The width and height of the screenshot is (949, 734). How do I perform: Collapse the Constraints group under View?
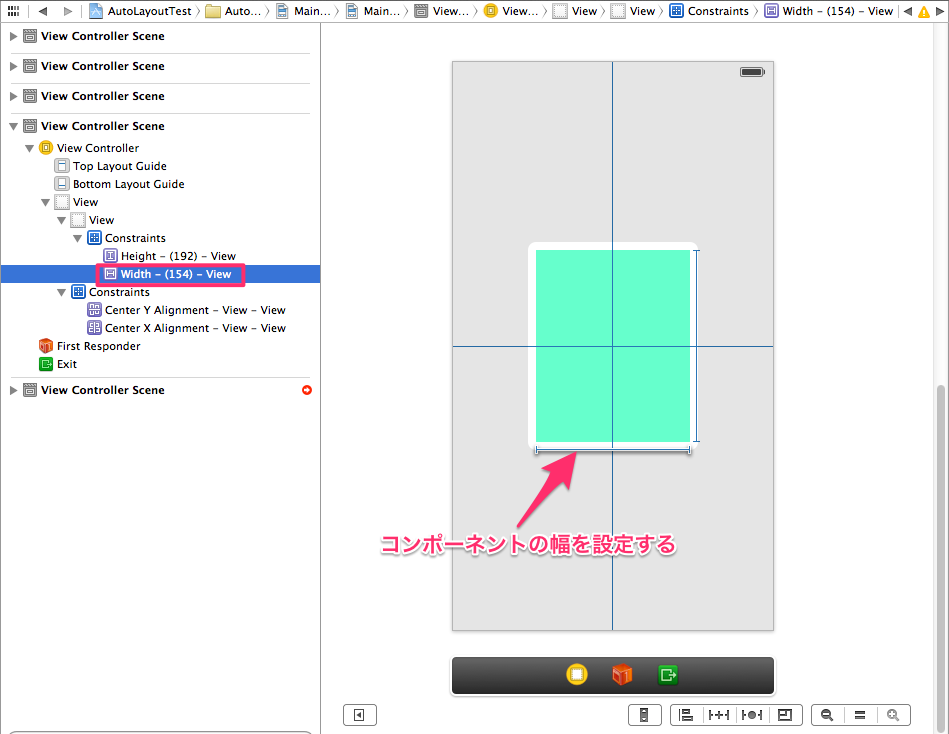point(77,237)
